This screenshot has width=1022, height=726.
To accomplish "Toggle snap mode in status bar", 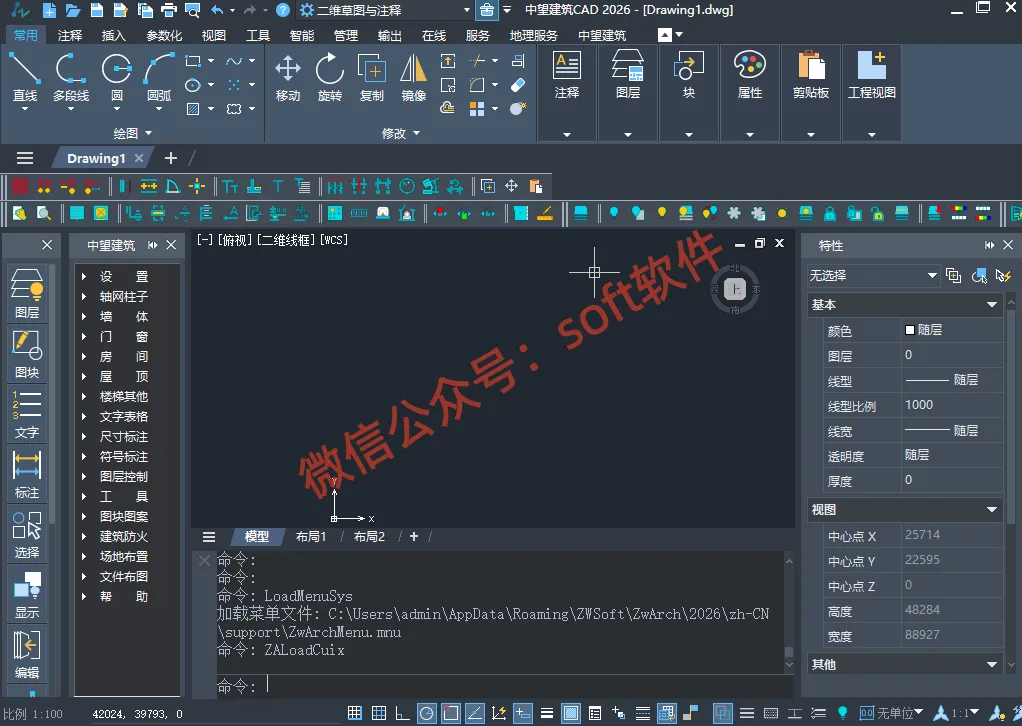I will 355,713.
